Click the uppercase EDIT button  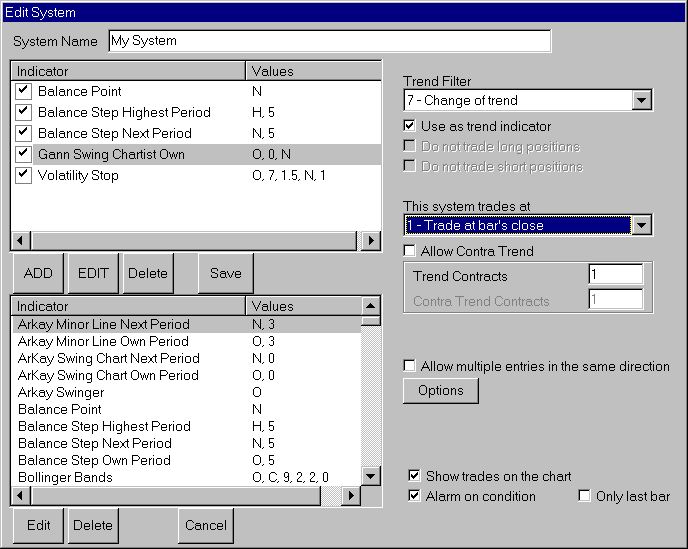pyautogui.click(x=93, y=273)
